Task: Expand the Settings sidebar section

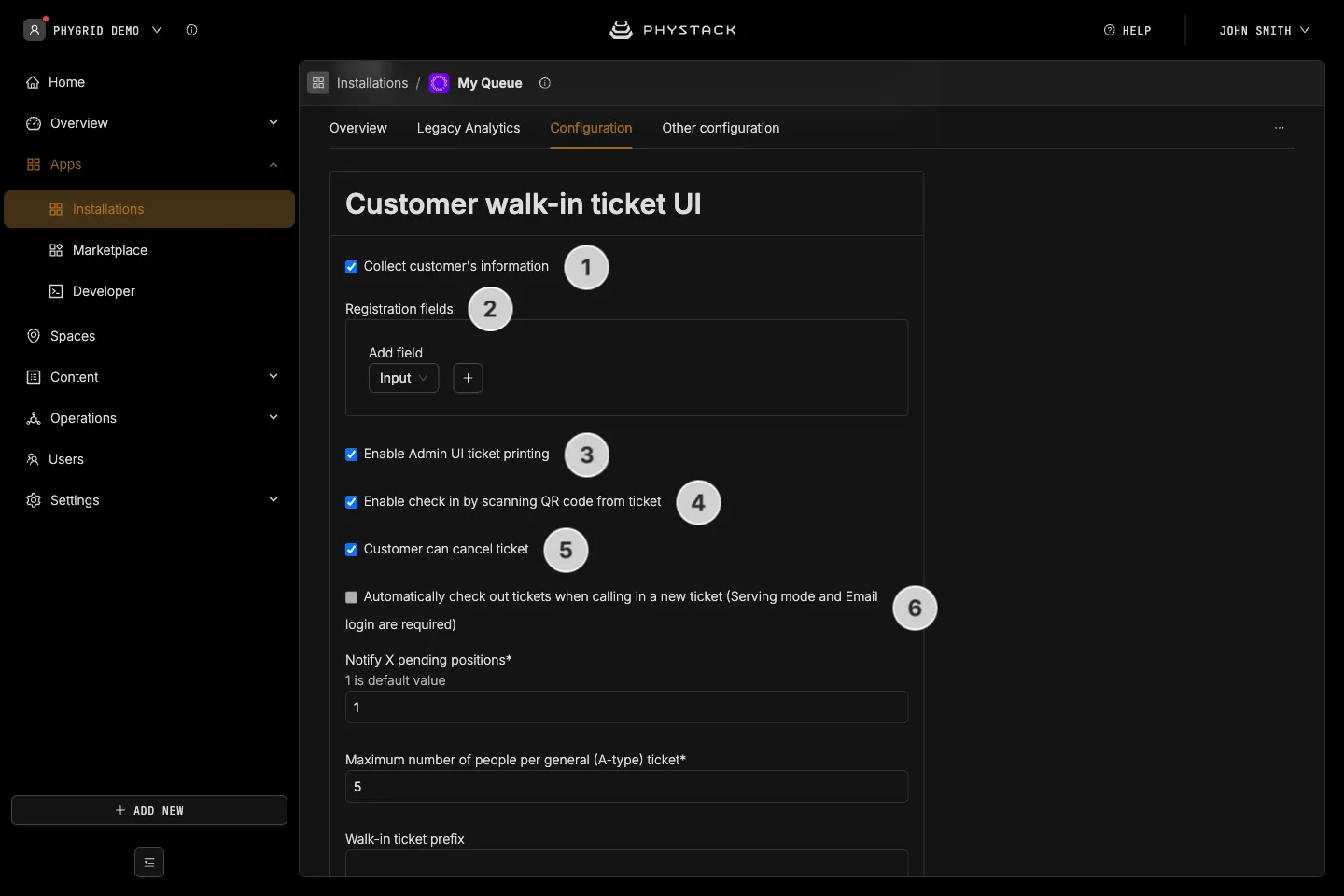Action: point(273,500)
